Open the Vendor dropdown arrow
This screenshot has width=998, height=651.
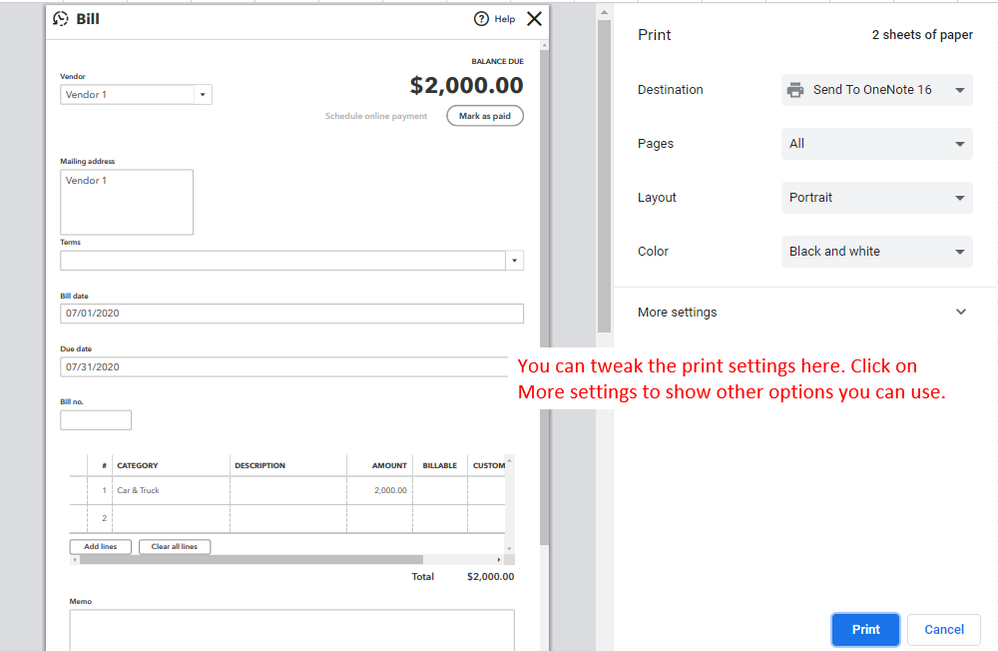pyautogui.click(x=202, y=95)
